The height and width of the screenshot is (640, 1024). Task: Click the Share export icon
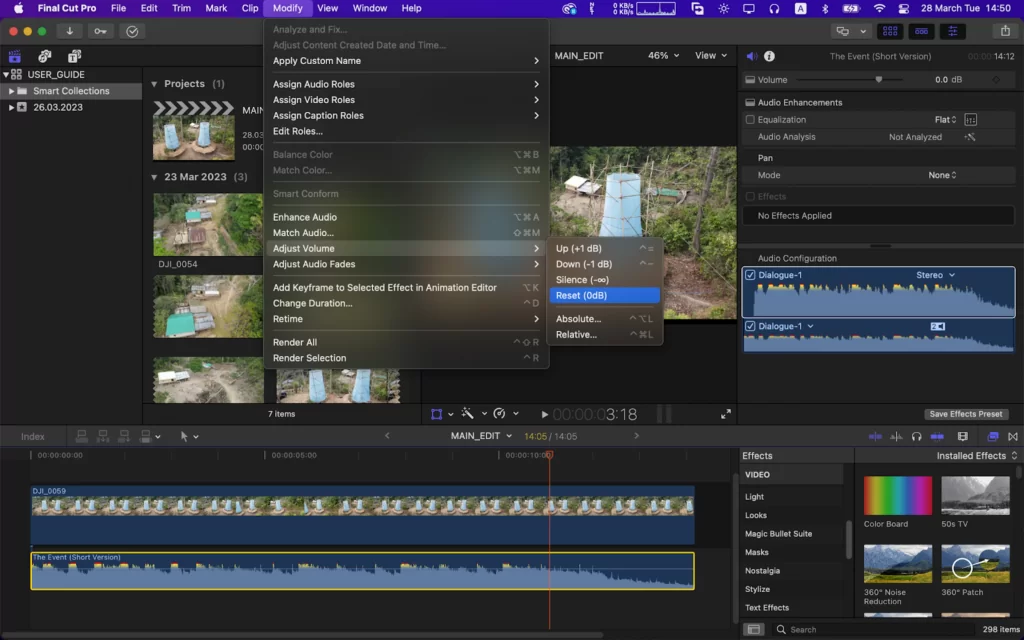pyautogui.click(x=1005, y=31)
